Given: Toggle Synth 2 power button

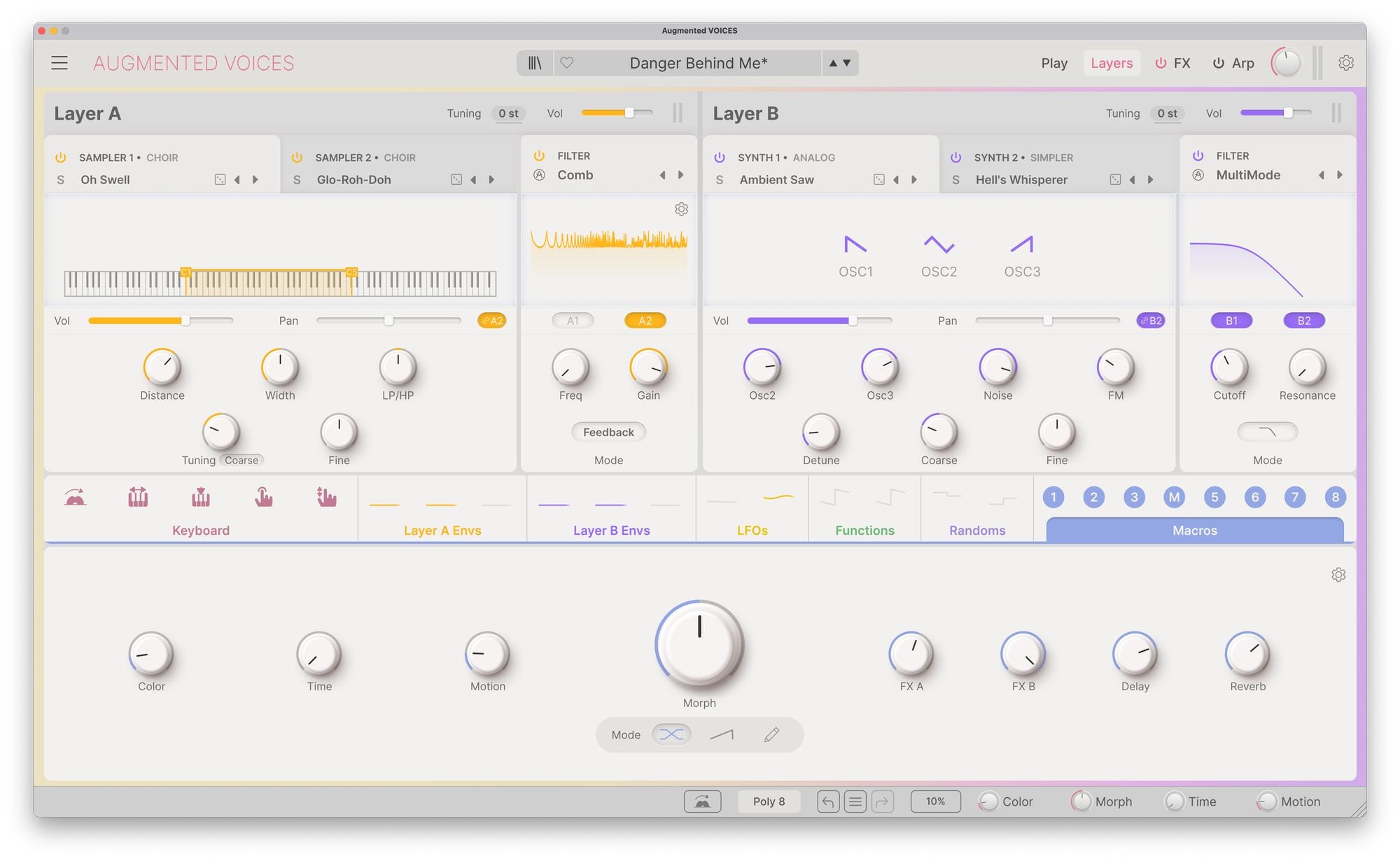Looking at the screenshot, I should point(955,157).
